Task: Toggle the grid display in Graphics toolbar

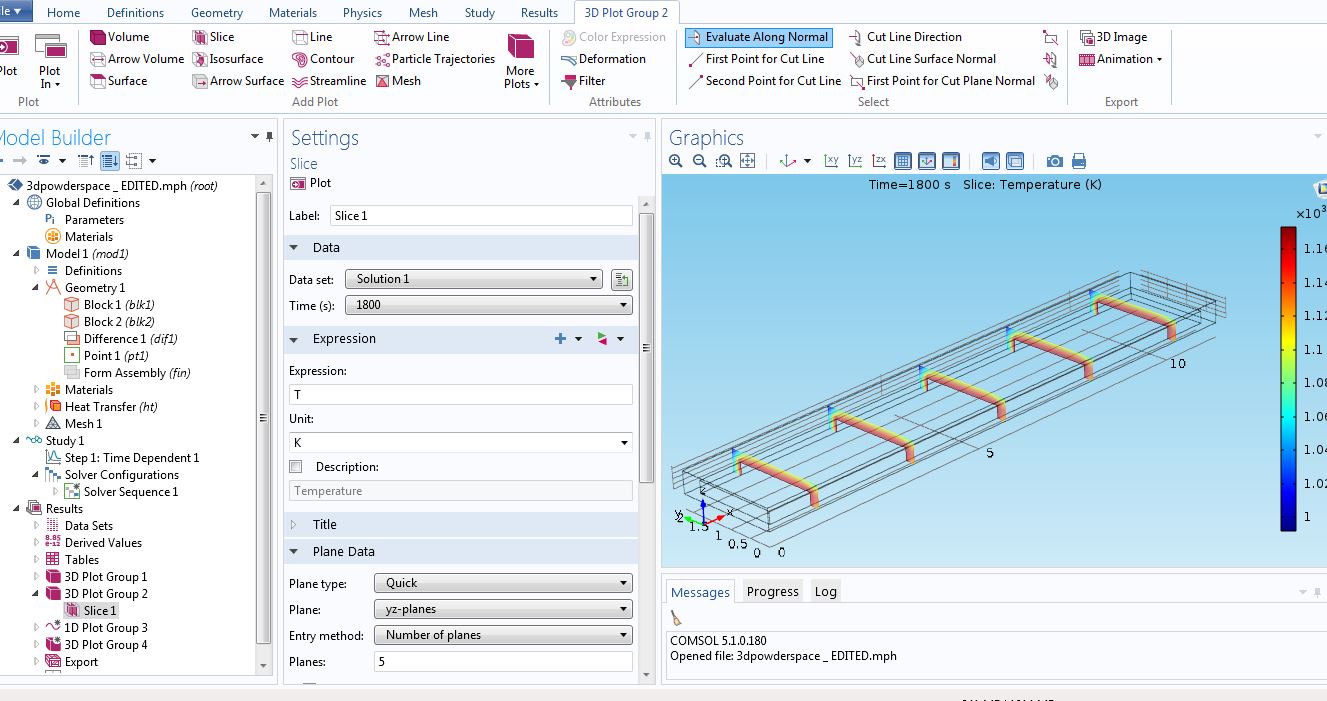Action: 902,161
